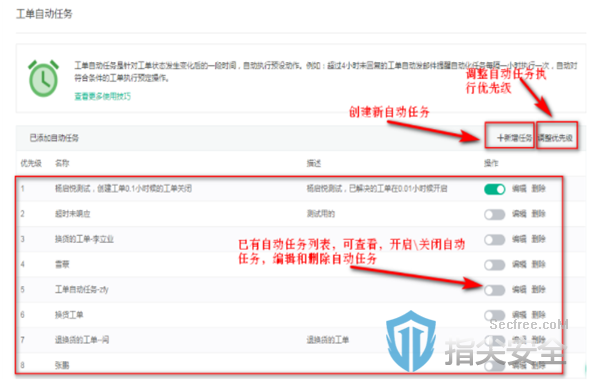This screenshot has width=596, height=385.
Task: Click the description 测试用的 in row 2
Action: tap(321, 214)
